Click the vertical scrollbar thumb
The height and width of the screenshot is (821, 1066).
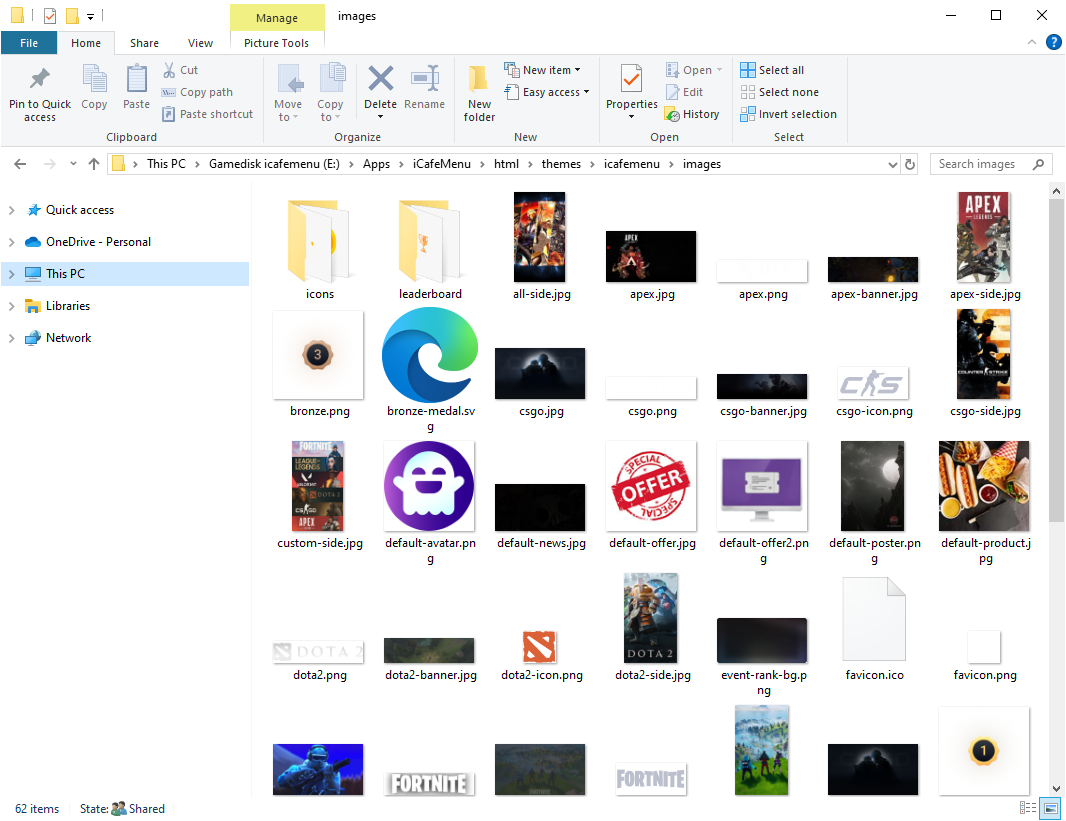click(1057, 360)
